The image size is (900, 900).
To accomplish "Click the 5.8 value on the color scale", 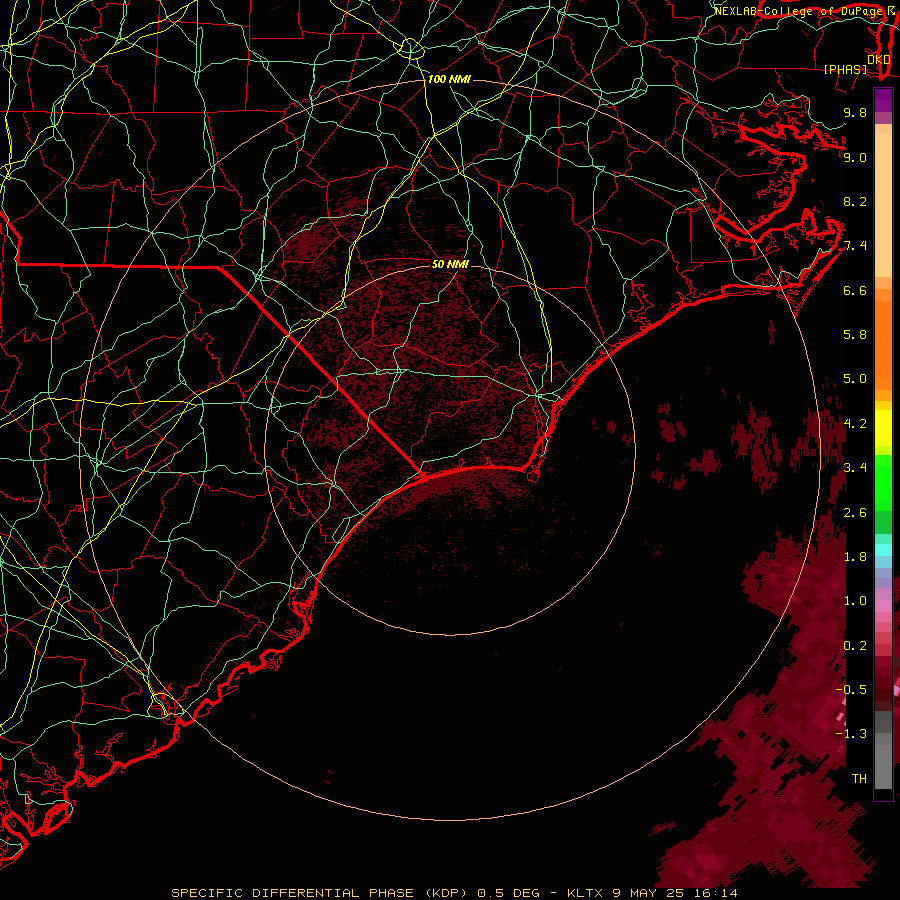I will (855, 335).
